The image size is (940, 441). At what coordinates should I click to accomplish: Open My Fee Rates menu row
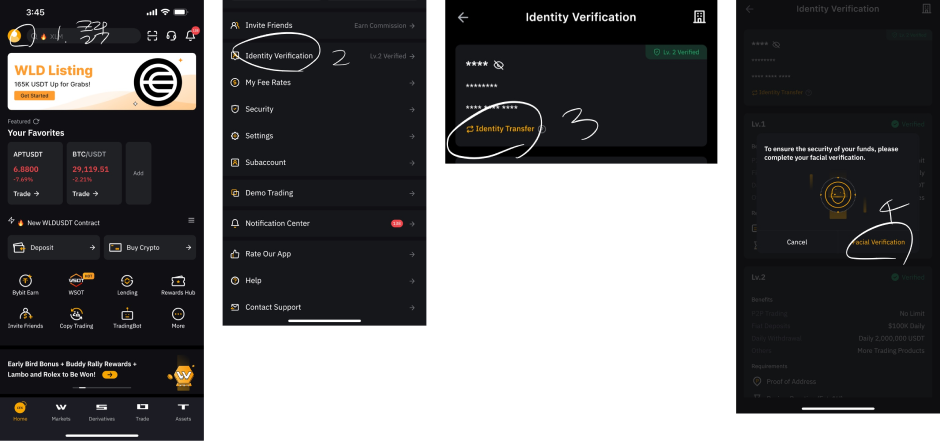pos(324,83)
